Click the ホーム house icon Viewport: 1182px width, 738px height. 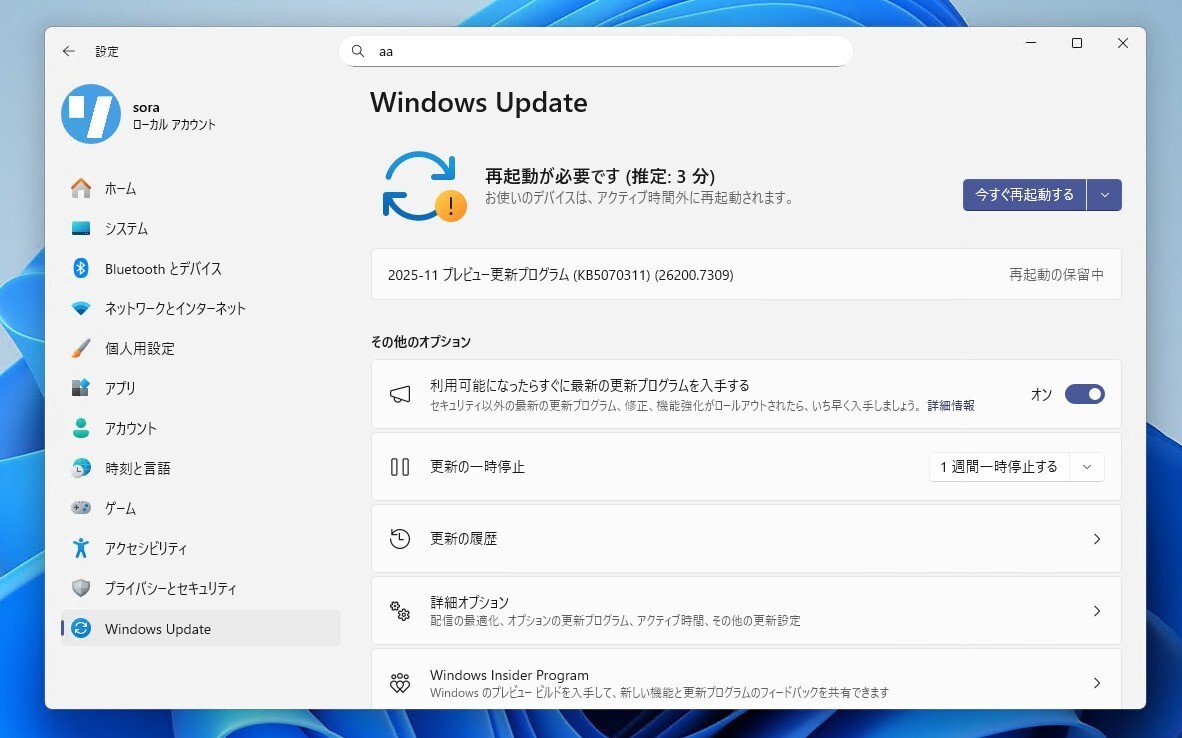(81, 188)
